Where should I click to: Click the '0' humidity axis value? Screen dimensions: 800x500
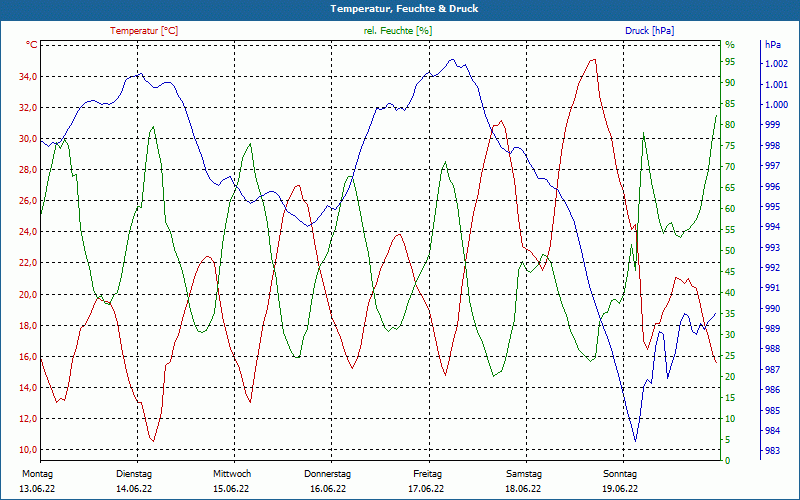point(728,461)
